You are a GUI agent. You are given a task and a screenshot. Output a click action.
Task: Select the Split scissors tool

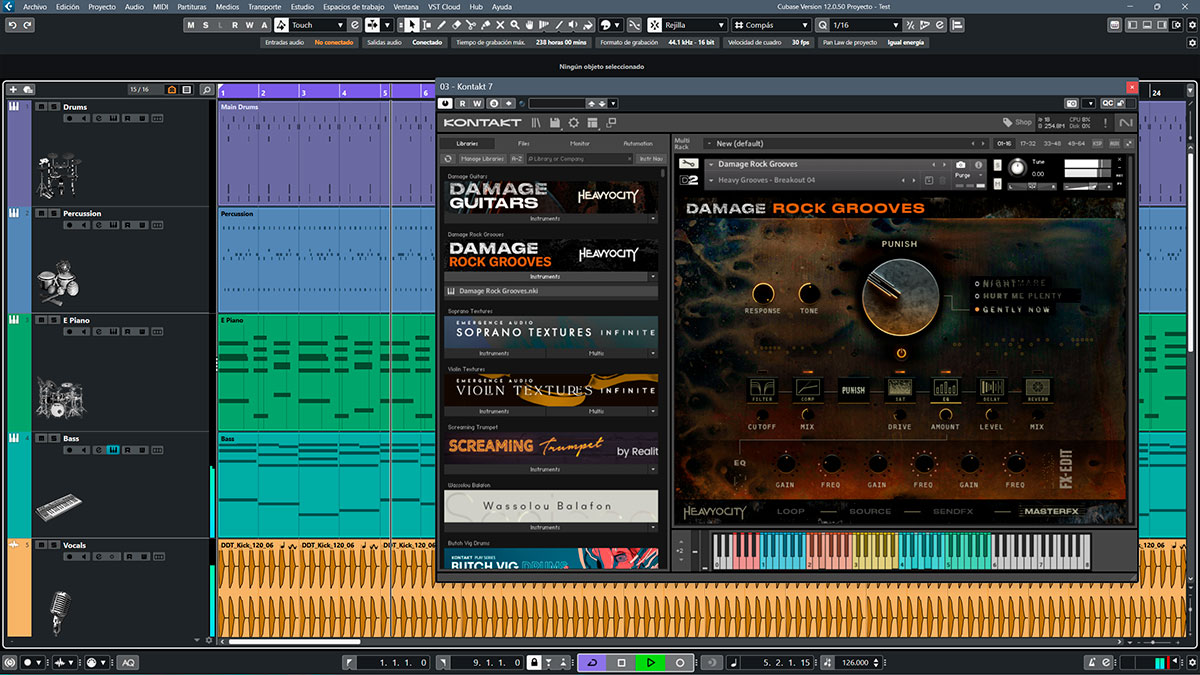coord(471,25)
